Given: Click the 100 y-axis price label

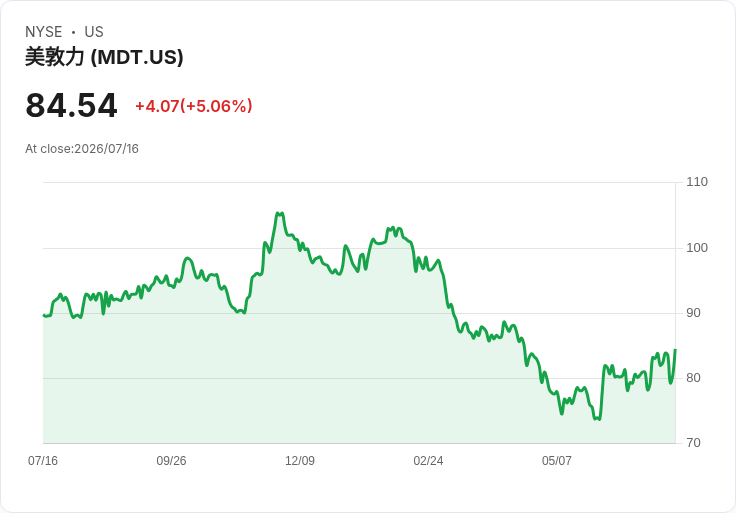Looking at the screenshot, I should click(697, 248).
